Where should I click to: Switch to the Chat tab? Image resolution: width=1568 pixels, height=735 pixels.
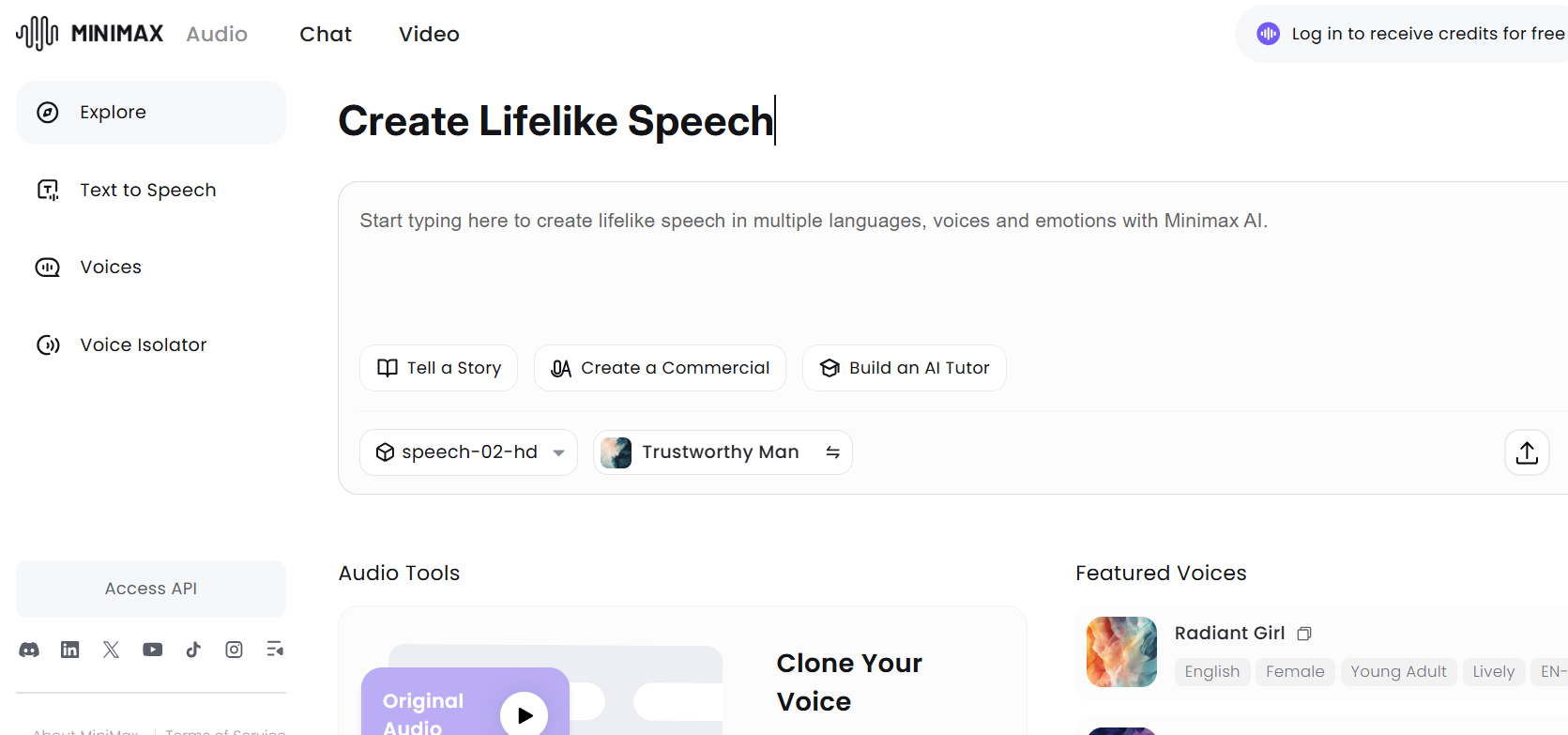[x=326, y=34]
